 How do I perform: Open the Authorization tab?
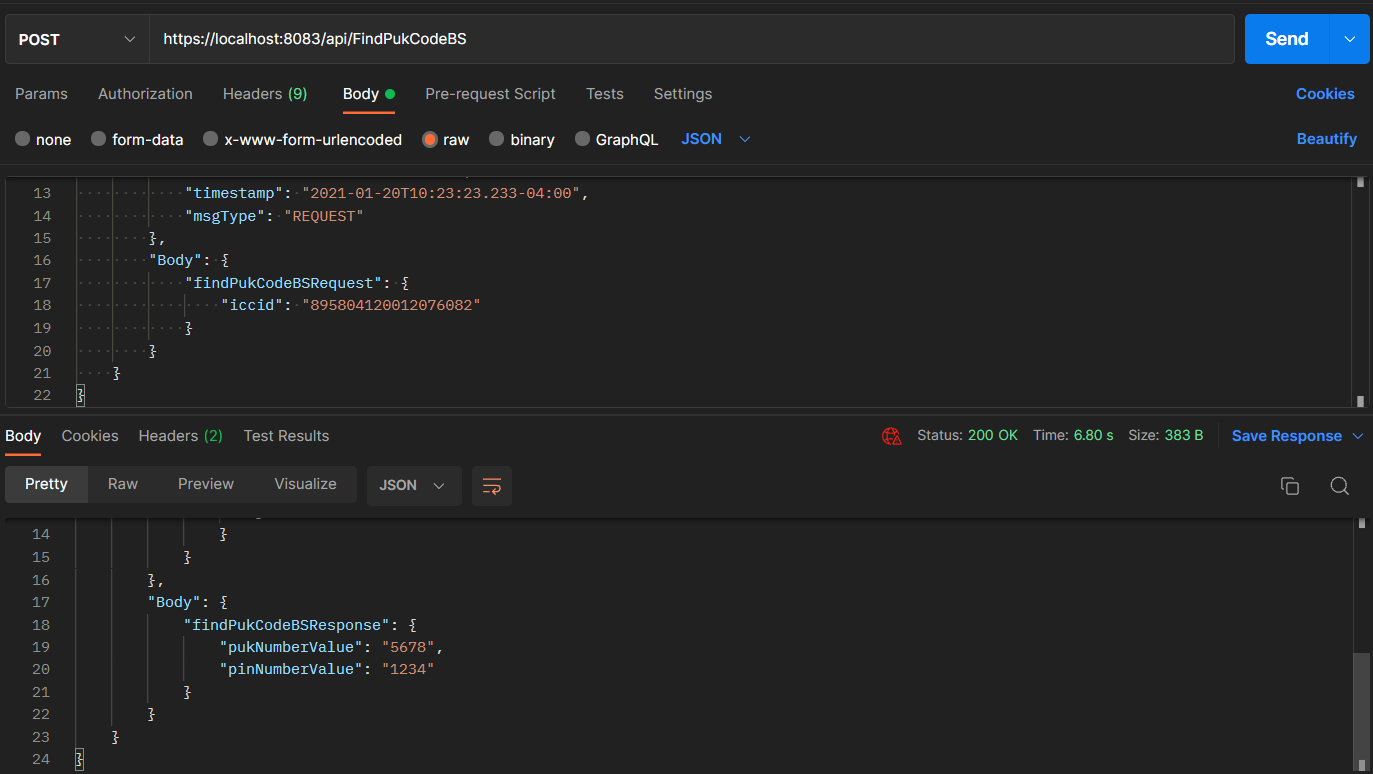pyautogui.click(x=145, y=94)
